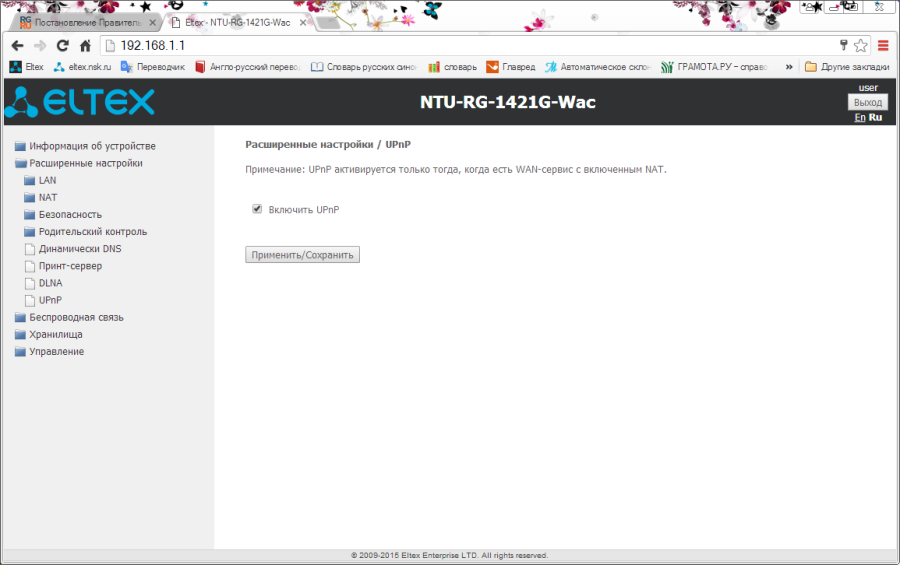Open the browser home page icon

86,45
